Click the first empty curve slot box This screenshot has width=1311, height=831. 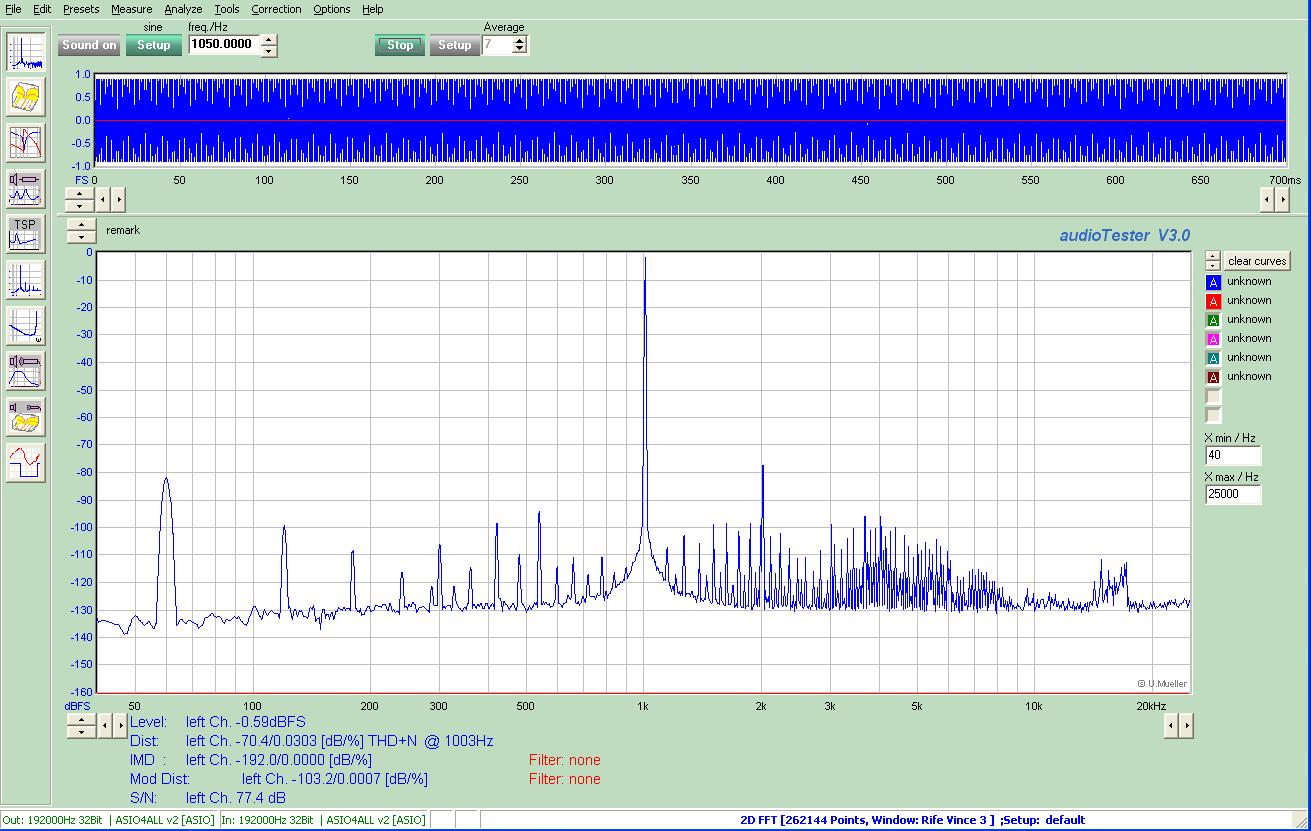(x=1214, y=397)
